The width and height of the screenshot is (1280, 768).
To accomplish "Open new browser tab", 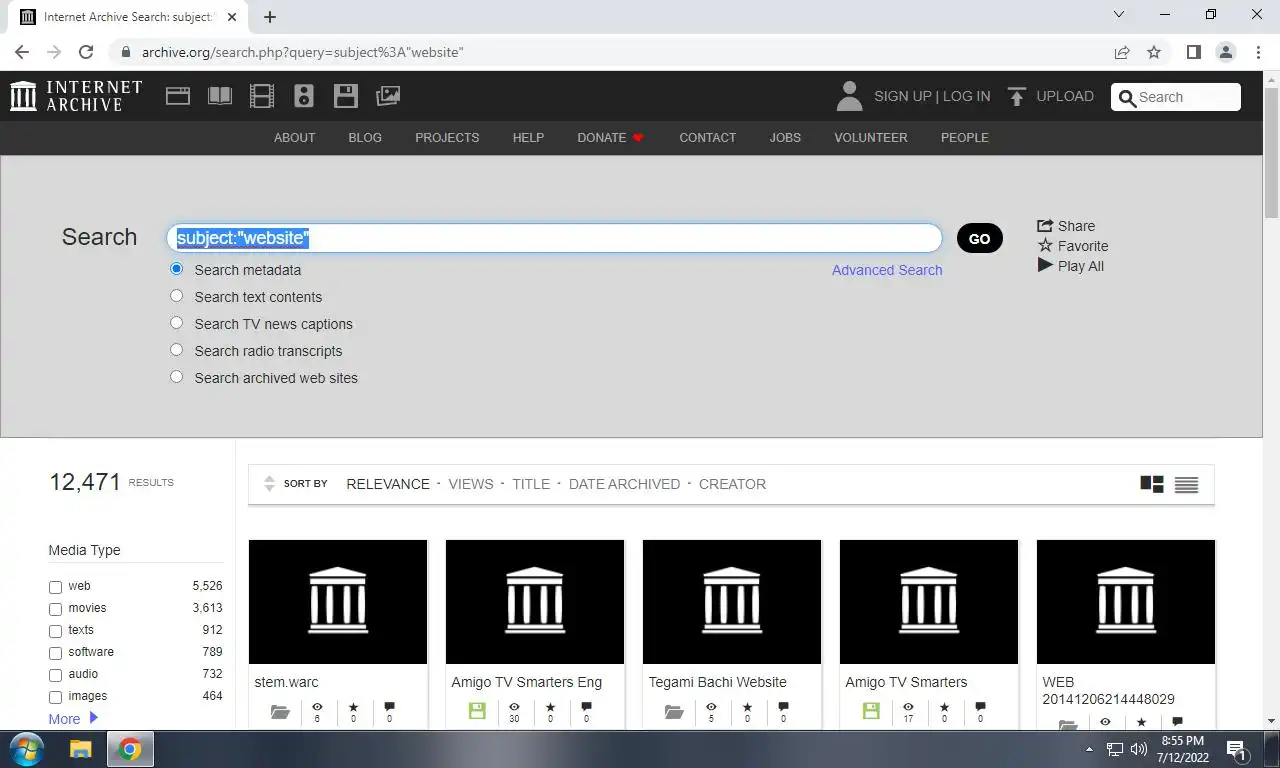I will pos(270,16).
